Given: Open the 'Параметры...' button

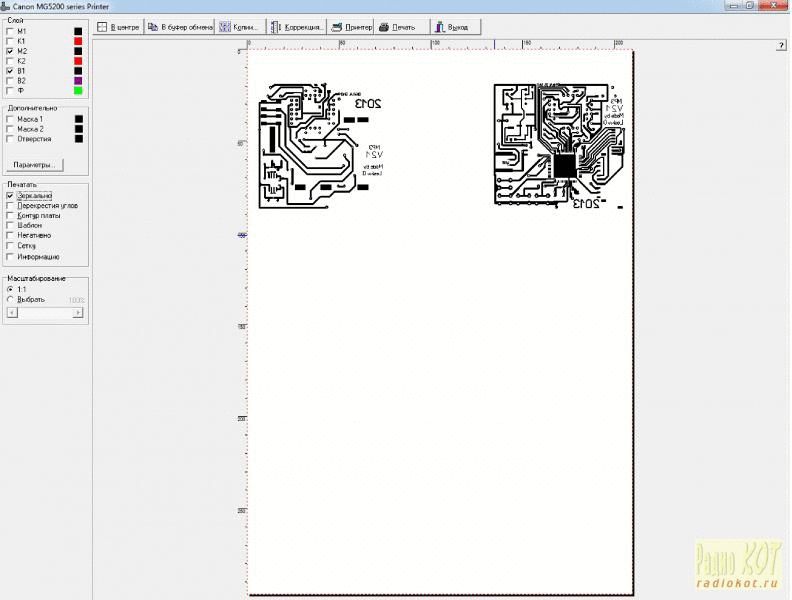Looking at the screenshot, I should [34, 165].
